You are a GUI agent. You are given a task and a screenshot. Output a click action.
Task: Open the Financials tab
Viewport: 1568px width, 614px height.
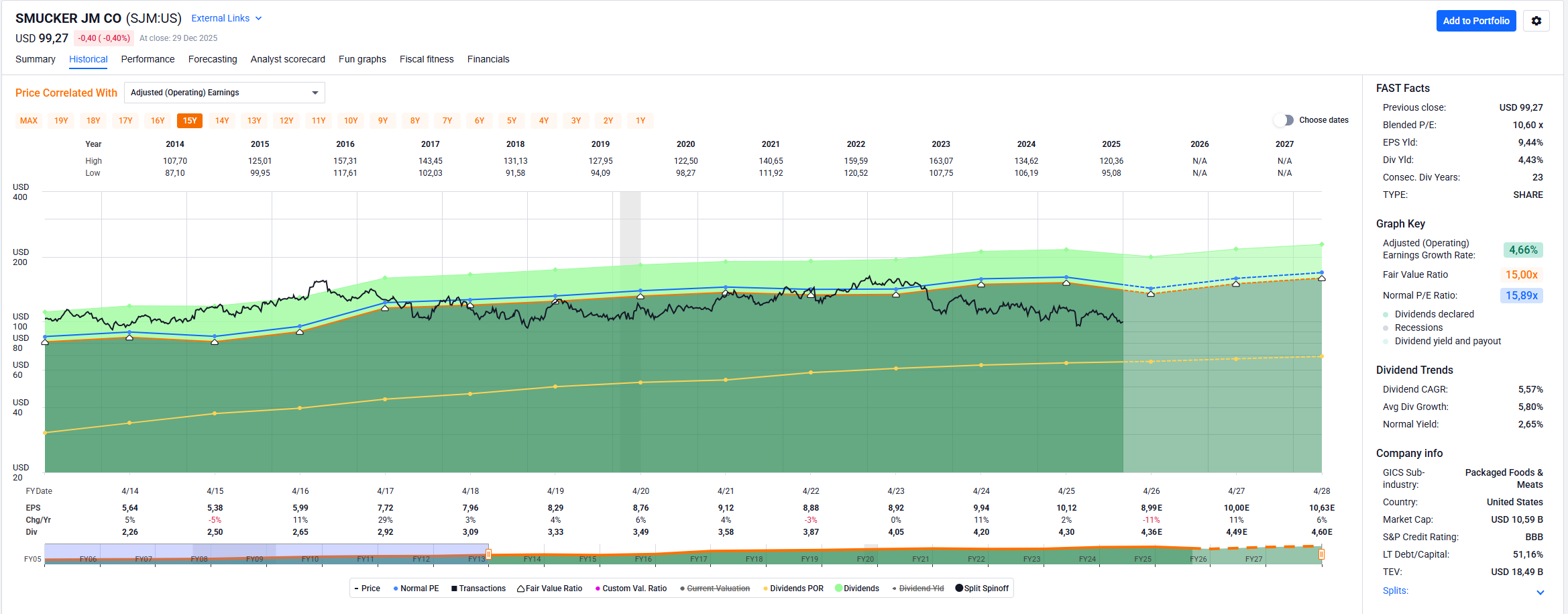[x=488, y=59]
